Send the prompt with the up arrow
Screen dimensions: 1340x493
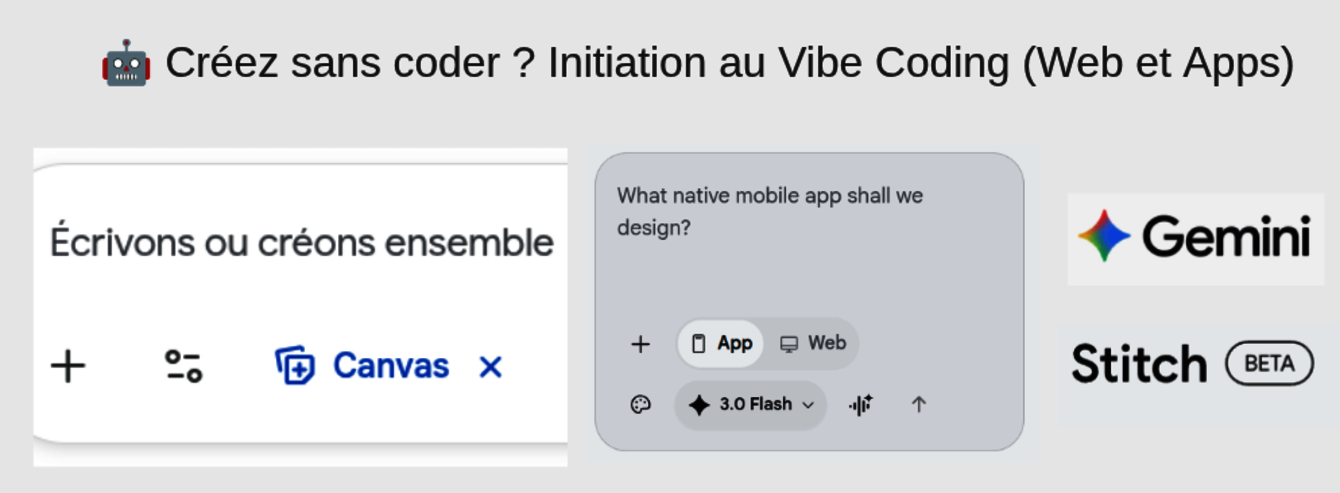[919, 405]
